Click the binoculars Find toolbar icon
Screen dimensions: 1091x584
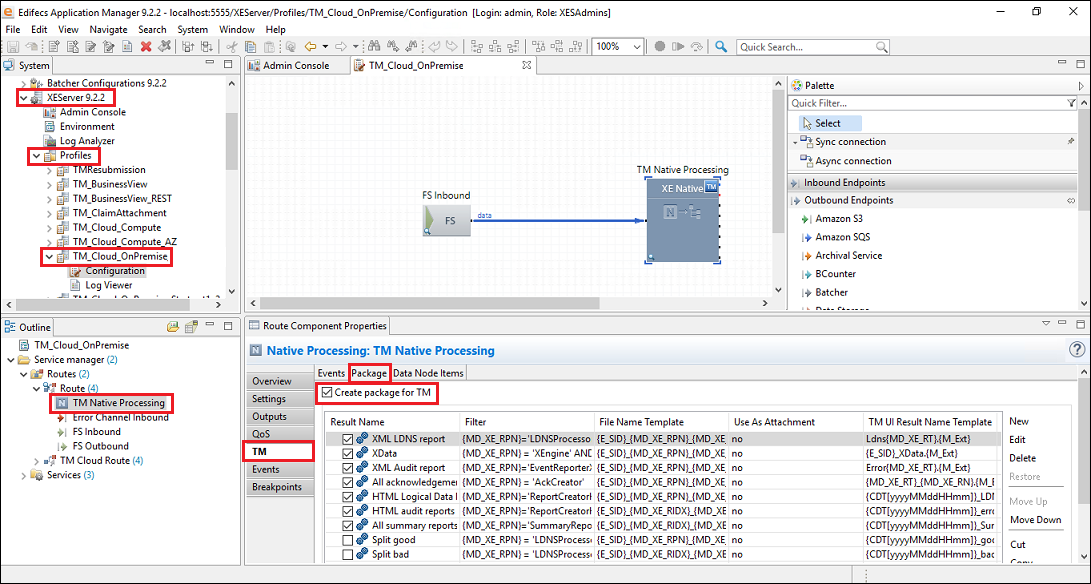[x=374, y=47]
